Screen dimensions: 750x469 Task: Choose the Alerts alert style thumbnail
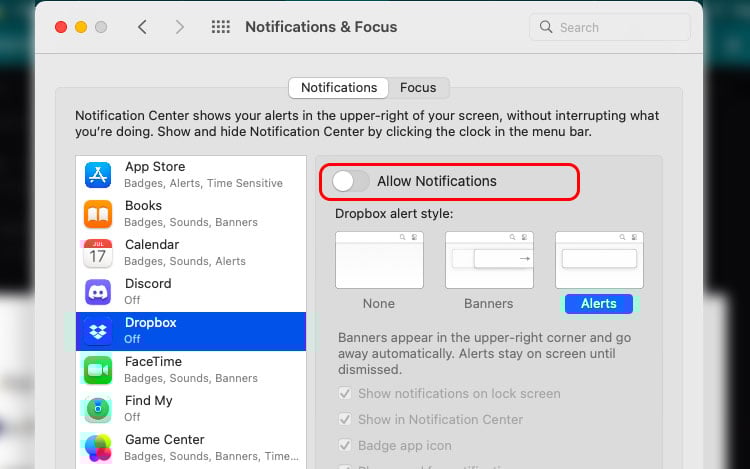click(599, 260)
